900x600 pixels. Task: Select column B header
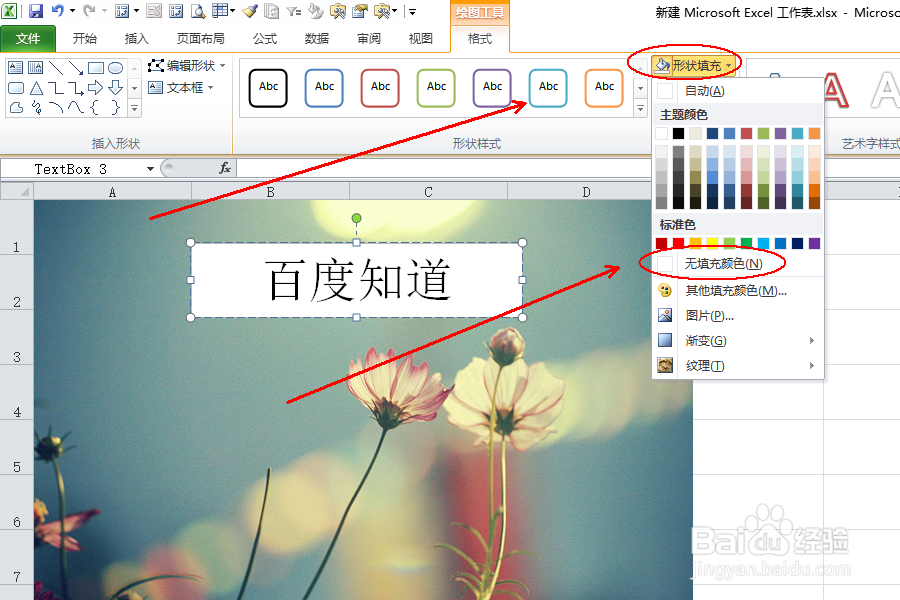[x=270, y=192]
